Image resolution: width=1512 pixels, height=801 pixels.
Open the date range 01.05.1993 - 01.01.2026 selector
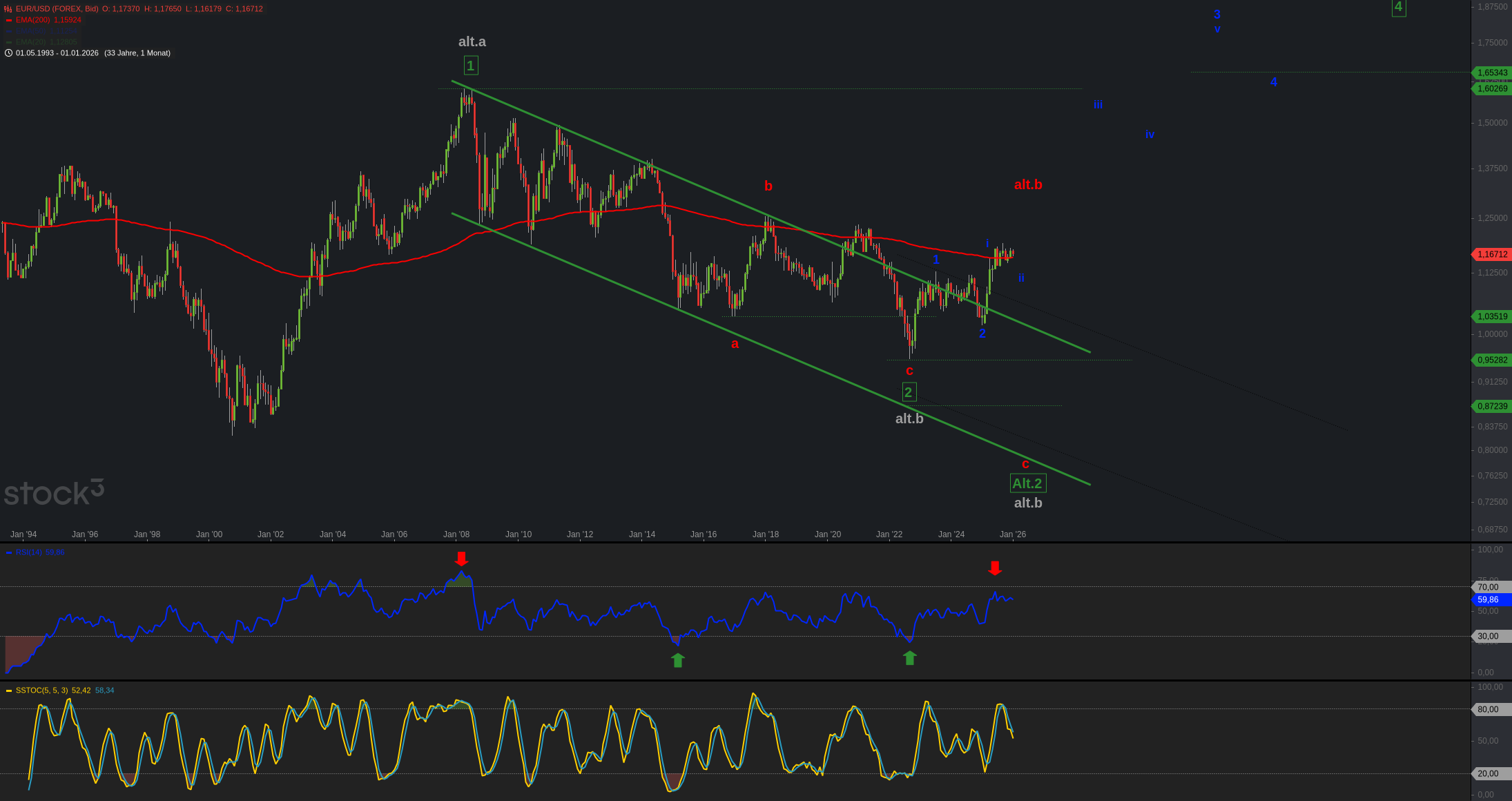(57, 53)
